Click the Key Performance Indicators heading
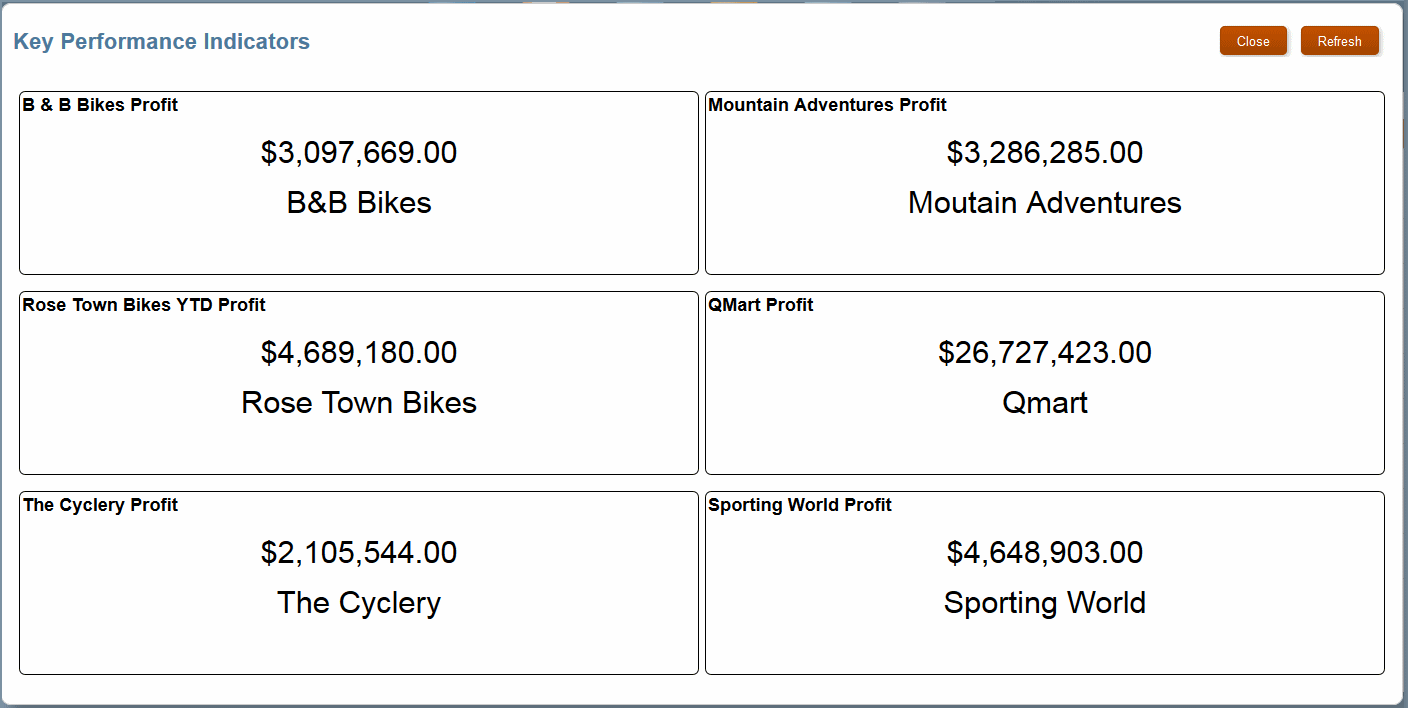The height and width of the screenshot is (708, 1408). [161, 42]
